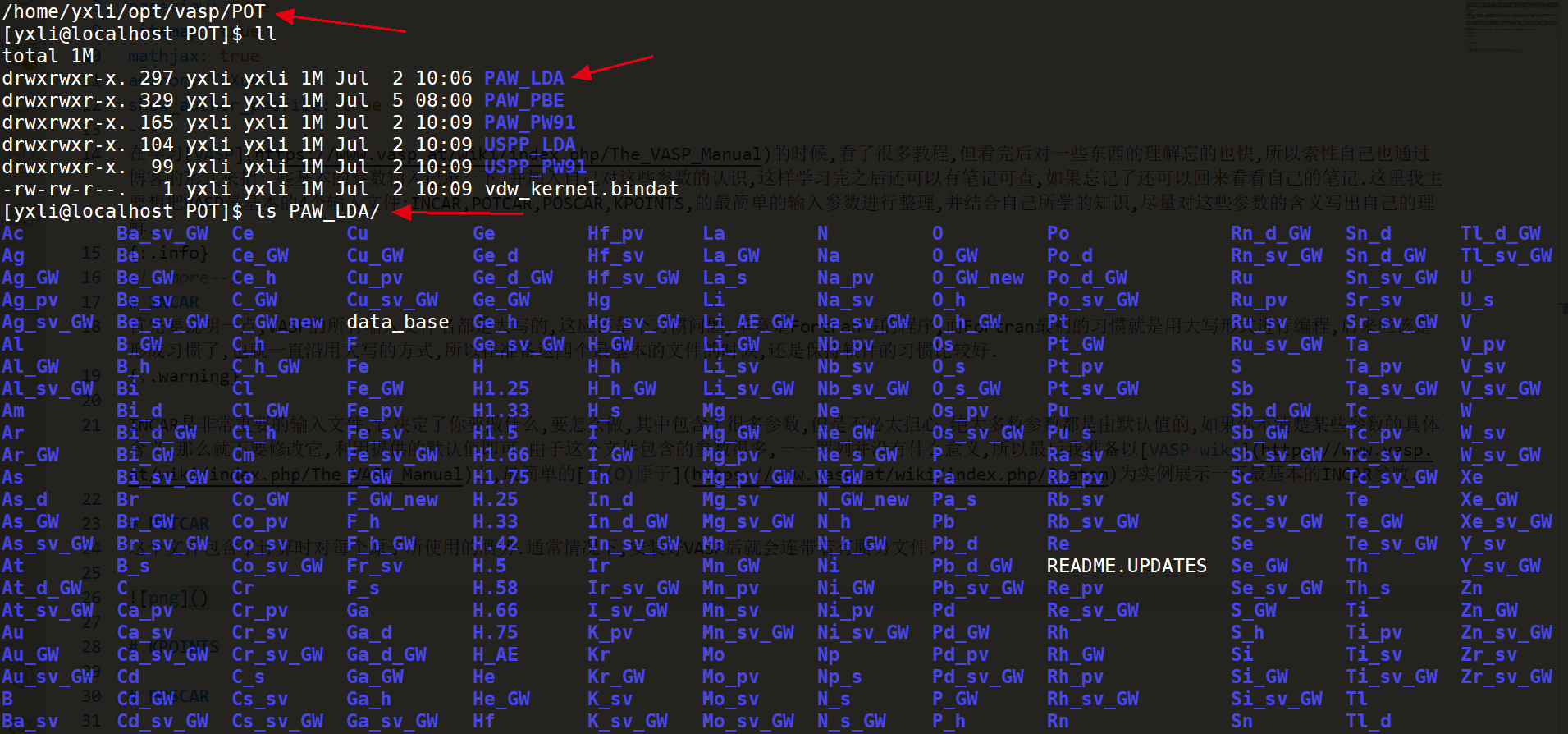Click the Ce_h folder name
Screen dimensions: 1568x734
click(254, 278)
